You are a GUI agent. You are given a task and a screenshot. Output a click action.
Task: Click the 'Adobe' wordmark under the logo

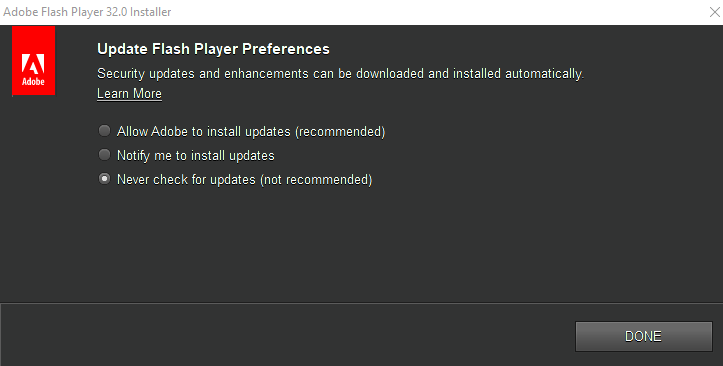[33, 82]
